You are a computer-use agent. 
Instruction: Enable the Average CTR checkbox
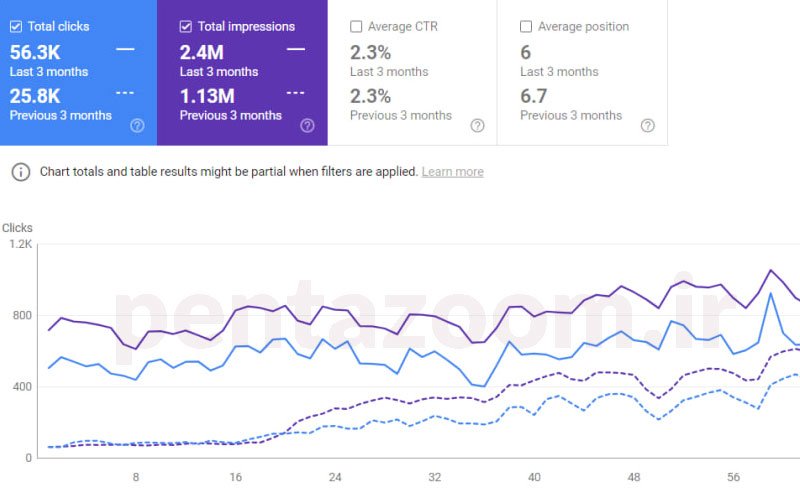point(356,27)
